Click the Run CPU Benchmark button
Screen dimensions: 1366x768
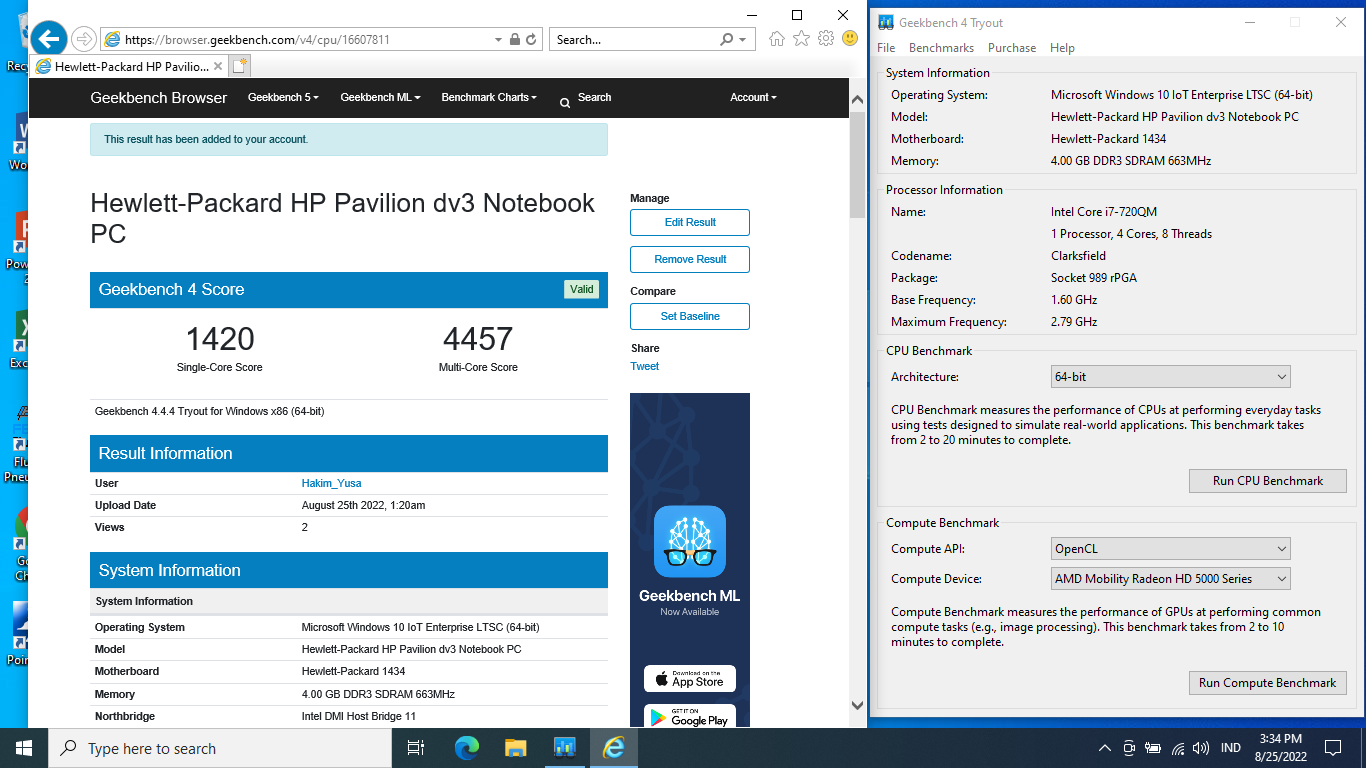[x=1267, y=481]
